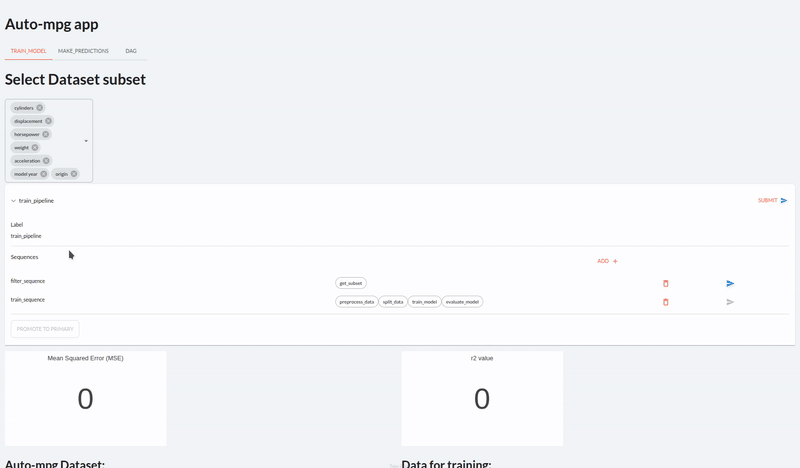Add a new sequence
This screenshot has height=468, width=800.
coord(607,261)
